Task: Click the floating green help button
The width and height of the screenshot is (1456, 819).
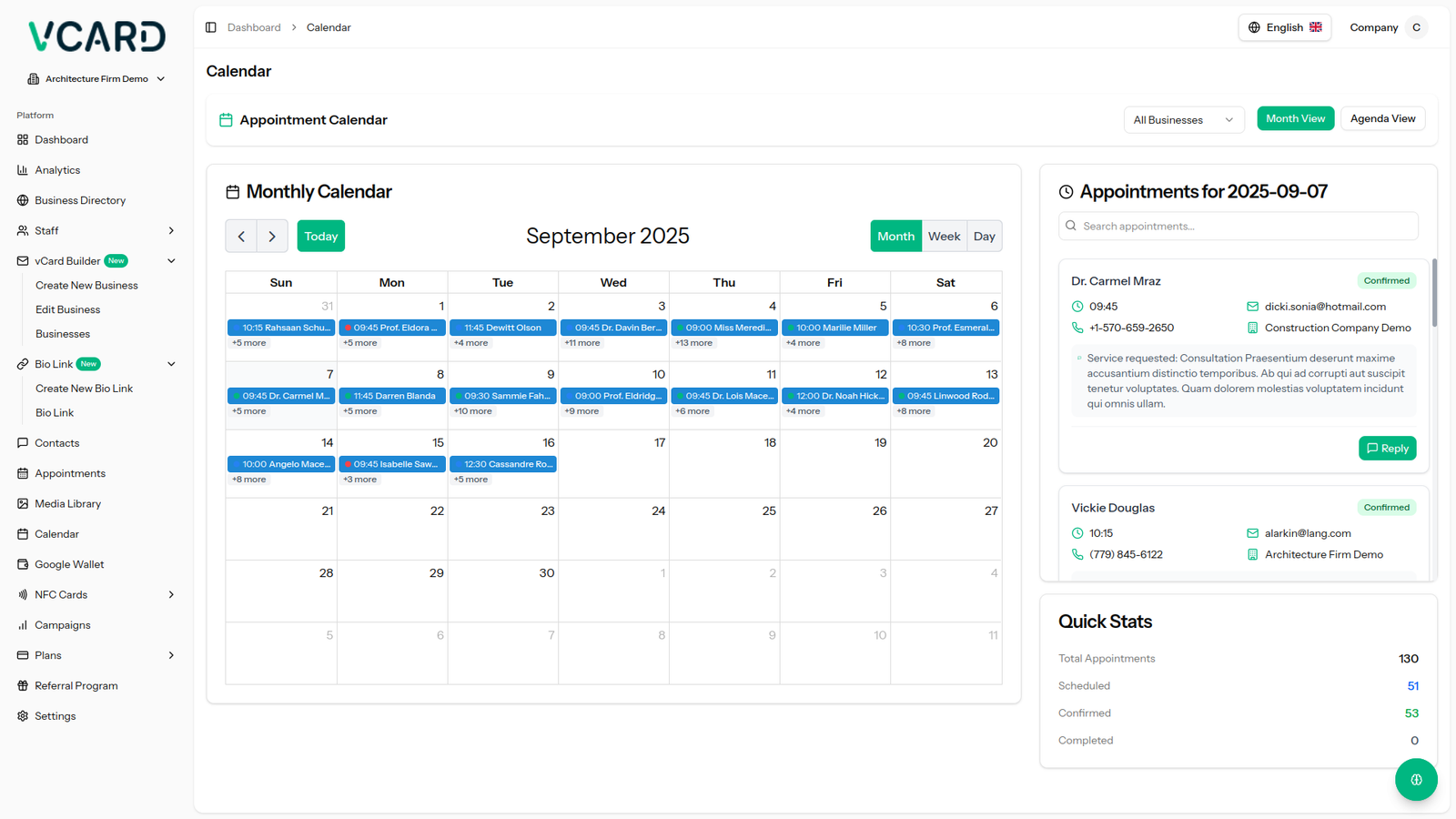Action: [x=1416, y=780]
